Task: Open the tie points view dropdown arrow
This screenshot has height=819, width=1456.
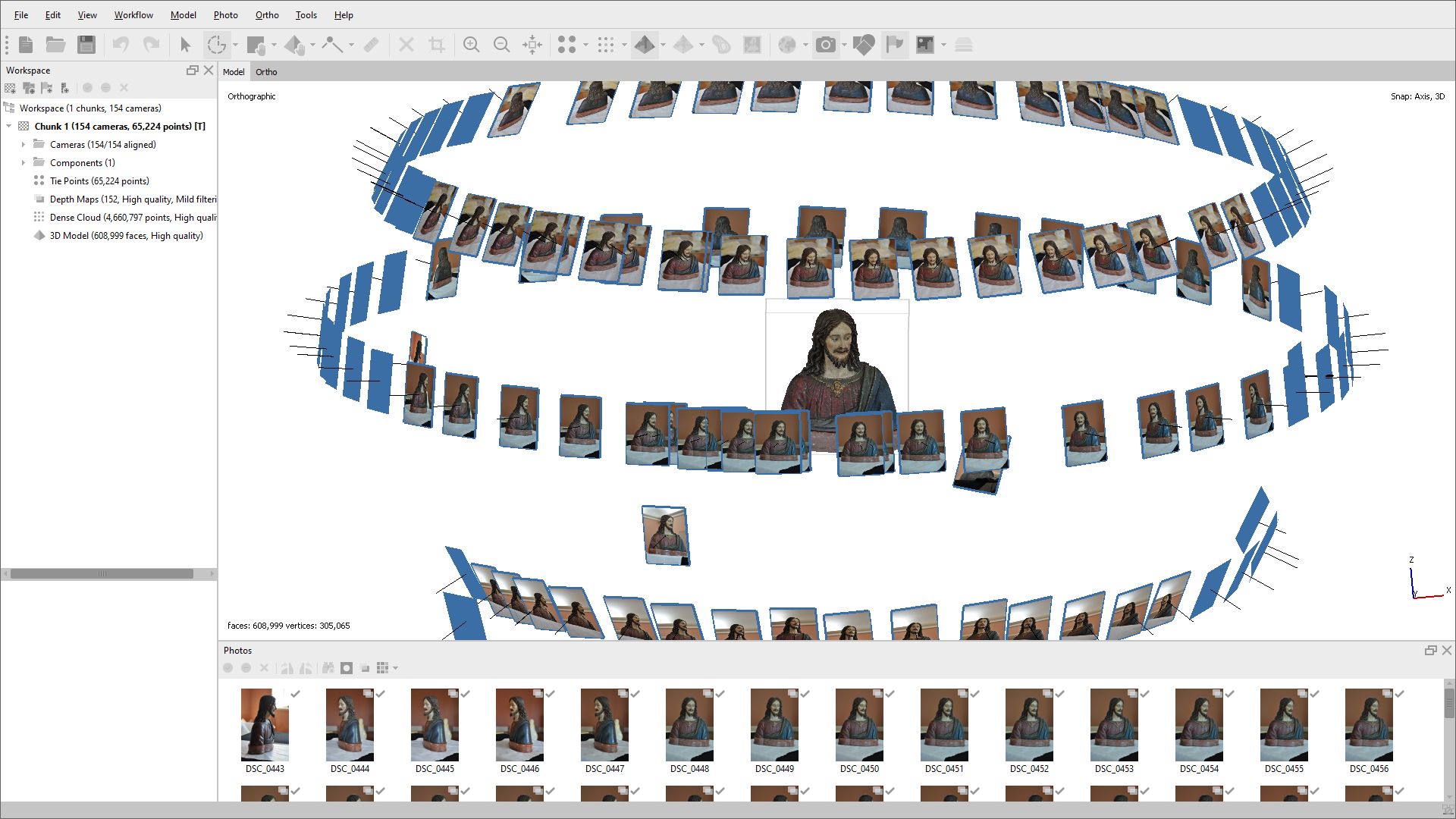Action: (x=585, y=45)
